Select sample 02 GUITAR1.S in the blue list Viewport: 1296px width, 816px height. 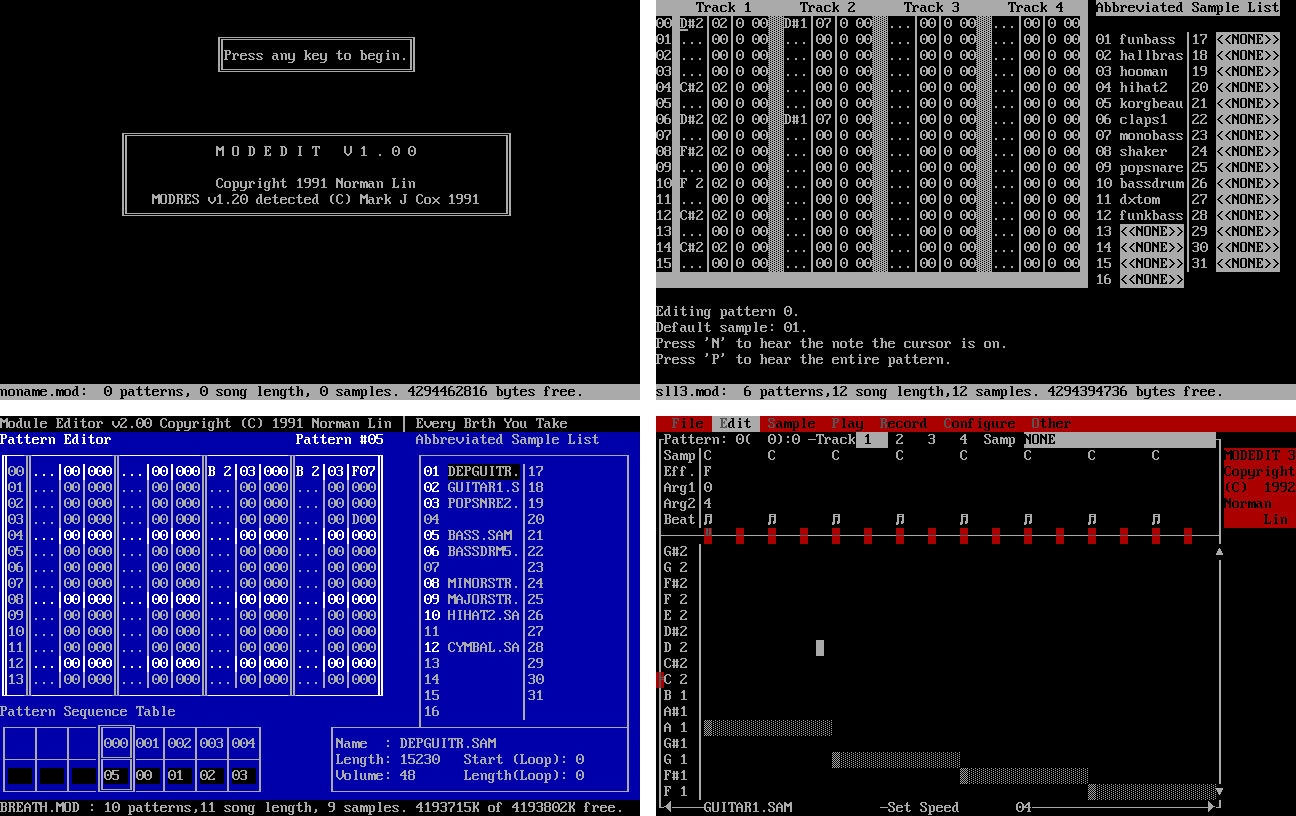click(x=472, y=487)
